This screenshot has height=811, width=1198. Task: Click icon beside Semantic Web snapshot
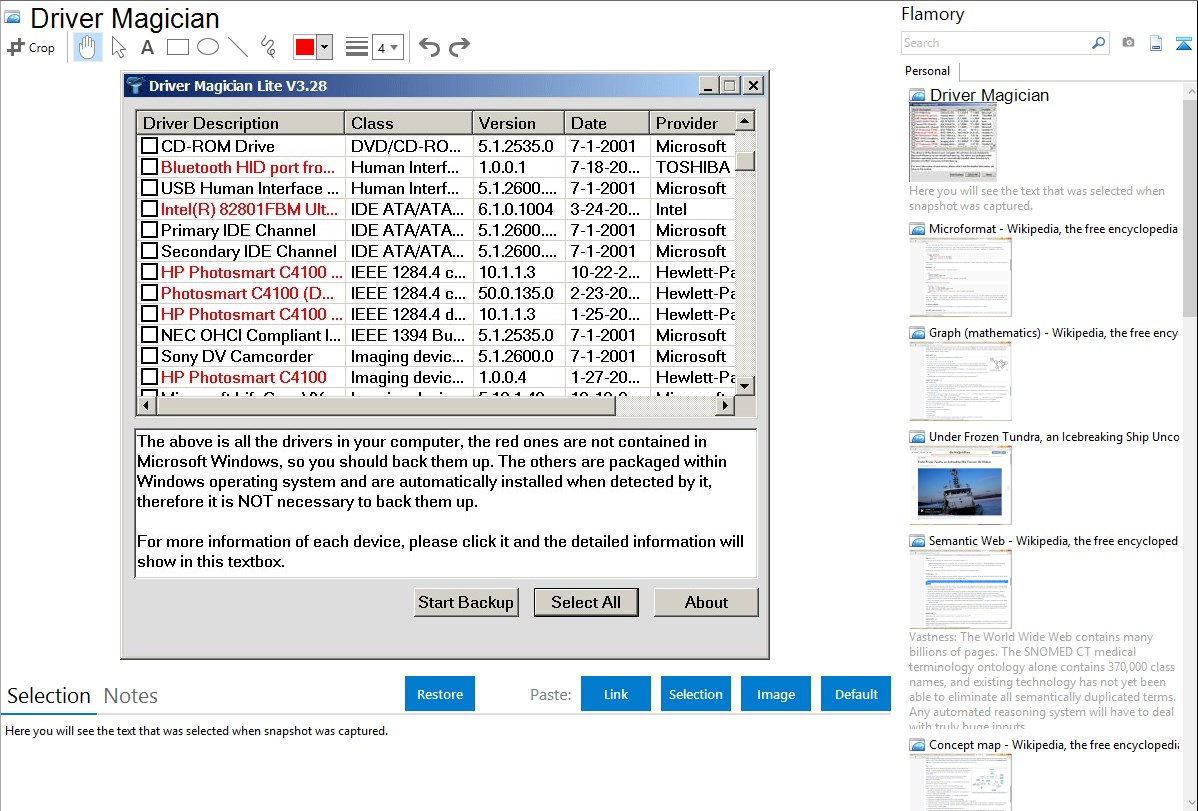click(917, 540)
